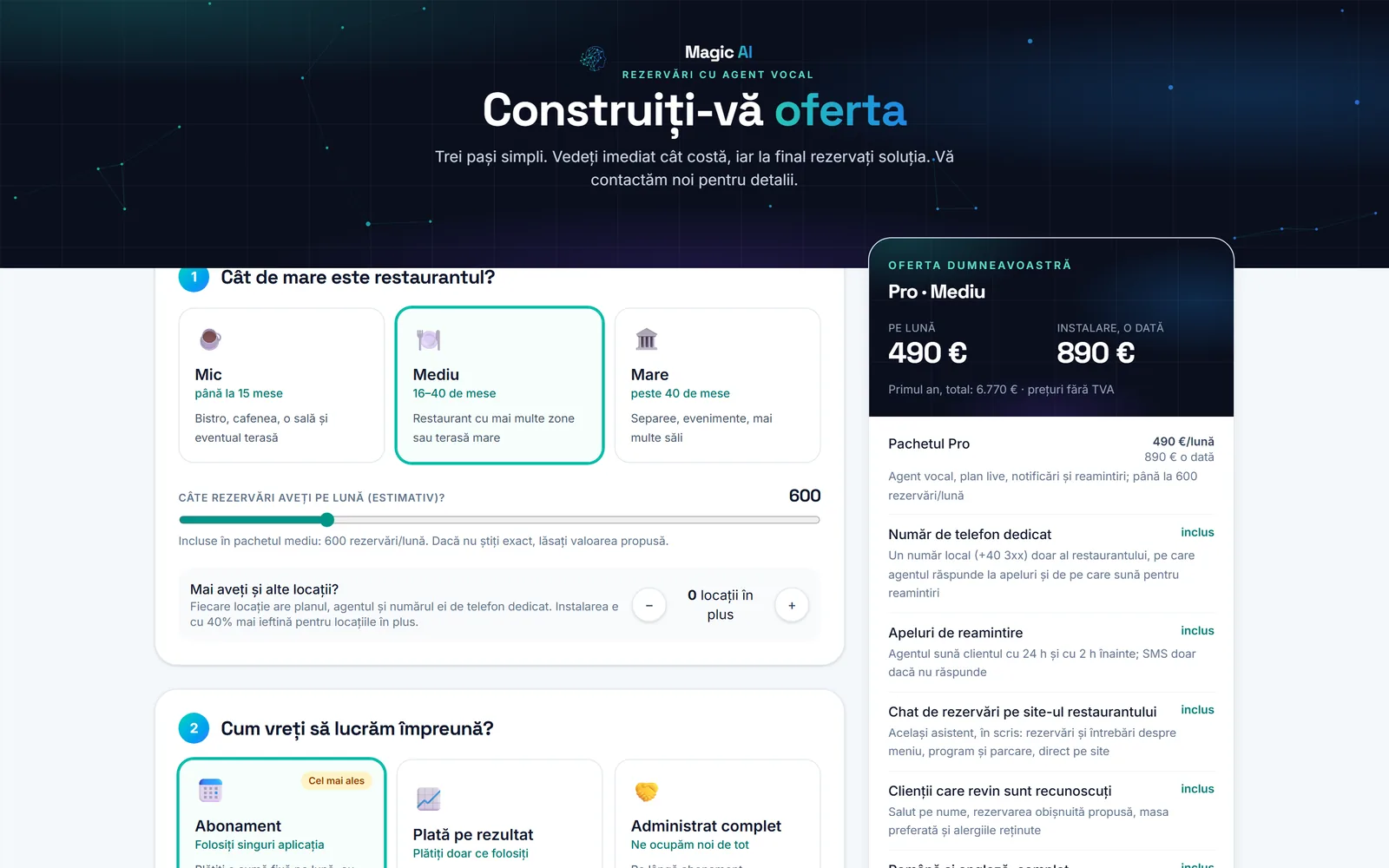The height and width of the screenshot is (868, 1389).
Task: Click the coffee cup icon on Mic card
Action: 210,339
